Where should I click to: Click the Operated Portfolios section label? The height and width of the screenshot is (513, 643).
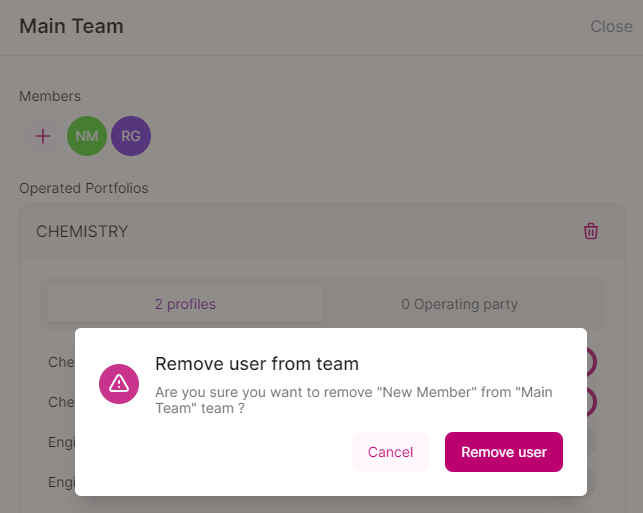[x=84, y=188]
